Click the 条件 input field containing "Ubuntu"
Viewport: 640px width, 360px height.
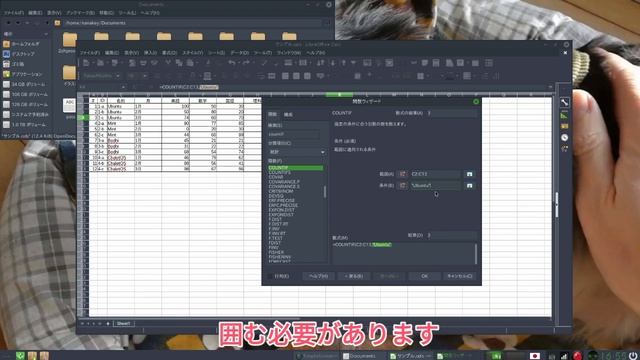[x=435, y=185]
